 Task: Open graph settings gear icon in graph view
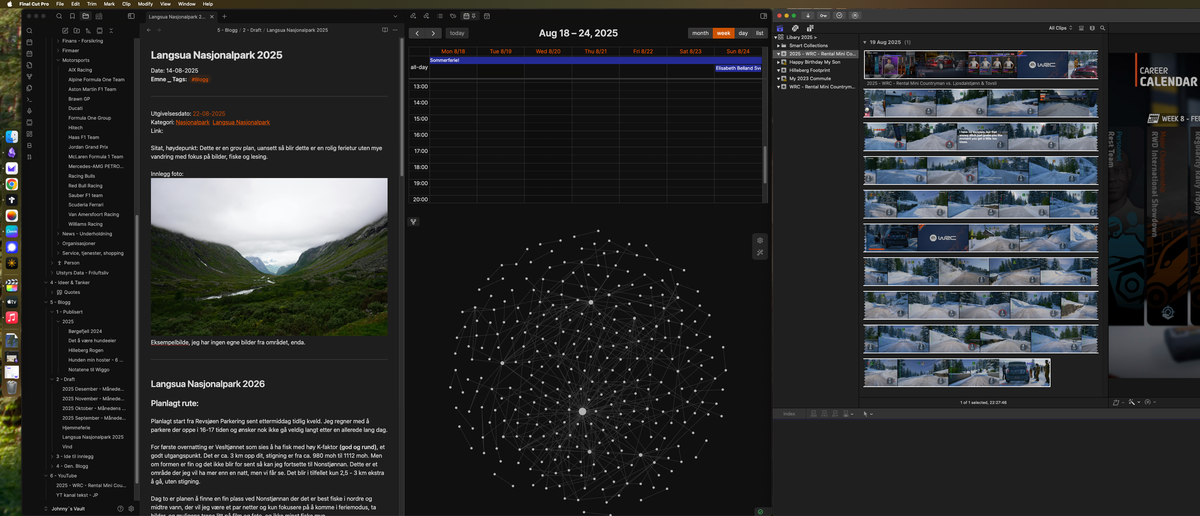point(760,241)
